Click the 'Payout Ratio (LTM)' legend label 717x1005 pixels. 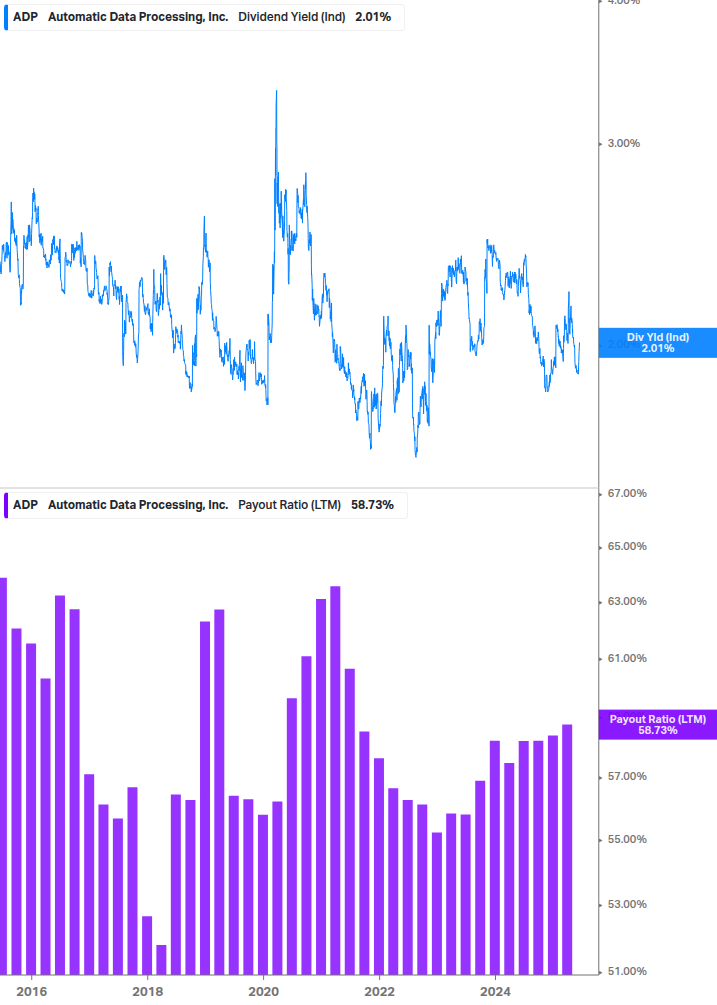point(290,505)
